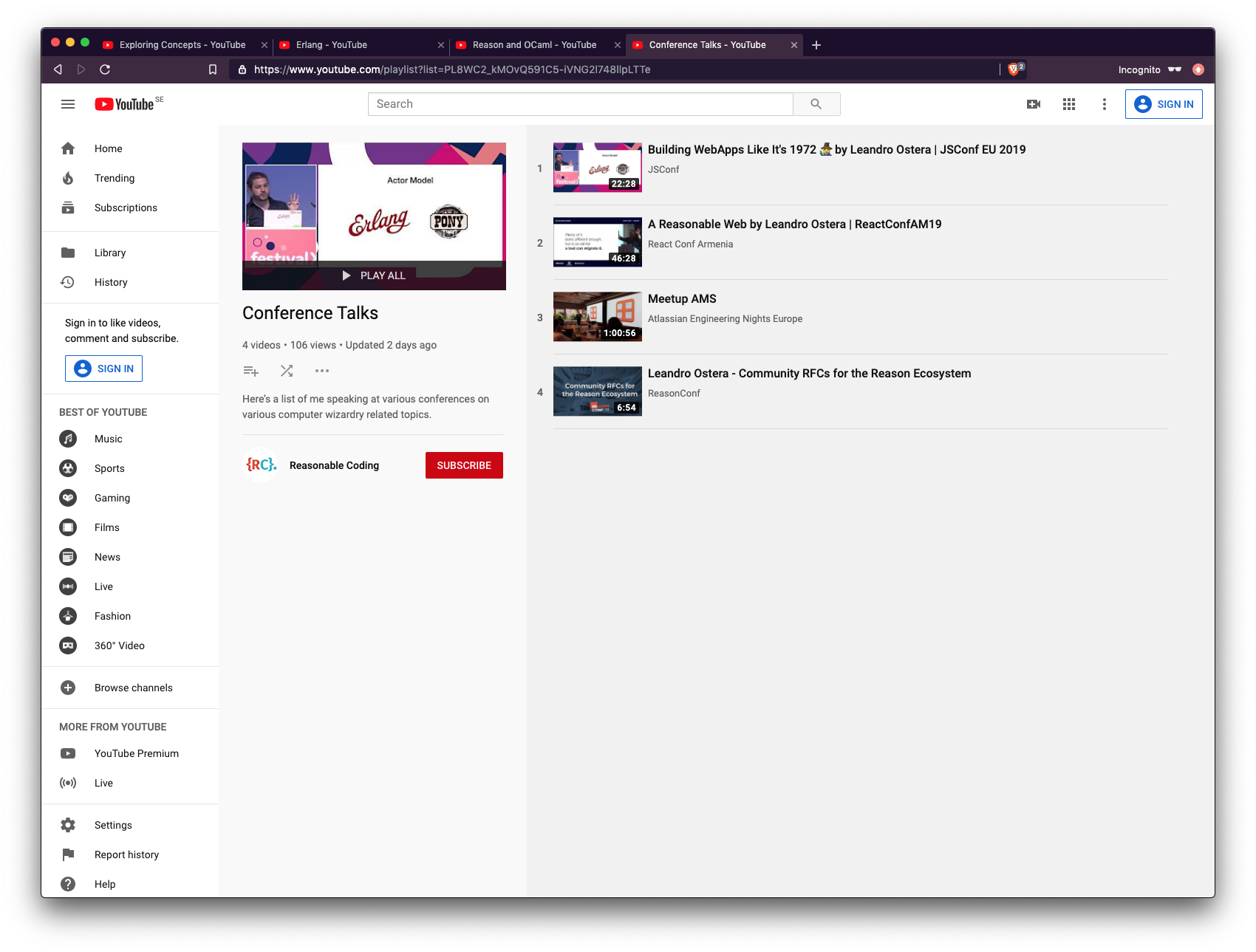Image resolution: width=1256 pixels, height=952 pixels.
Task: Click the 22:28 JSConf video thumbnail
Action: click(598, 168)
